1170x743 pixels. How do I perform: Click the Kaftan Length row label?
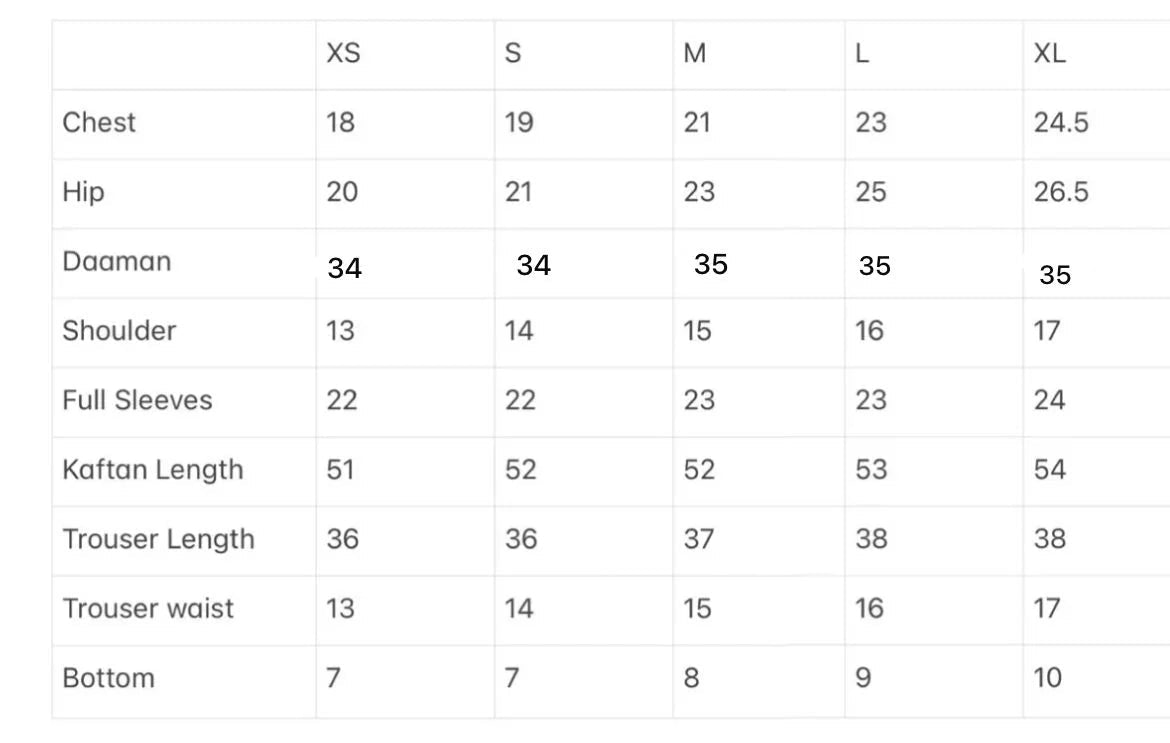[x=153, y=469]
